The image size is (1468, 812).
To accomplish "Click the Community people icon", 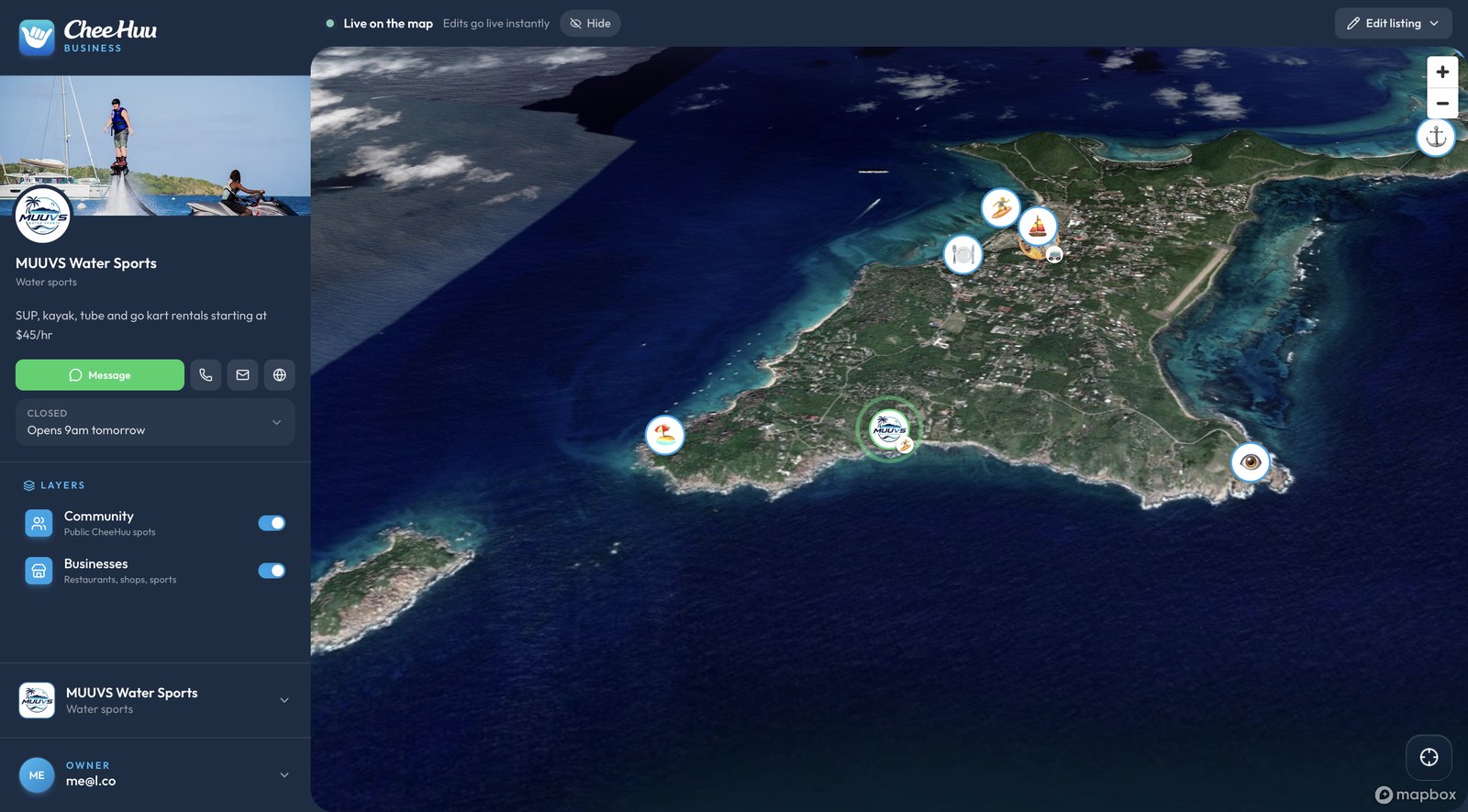I will [x=39, y=523].
